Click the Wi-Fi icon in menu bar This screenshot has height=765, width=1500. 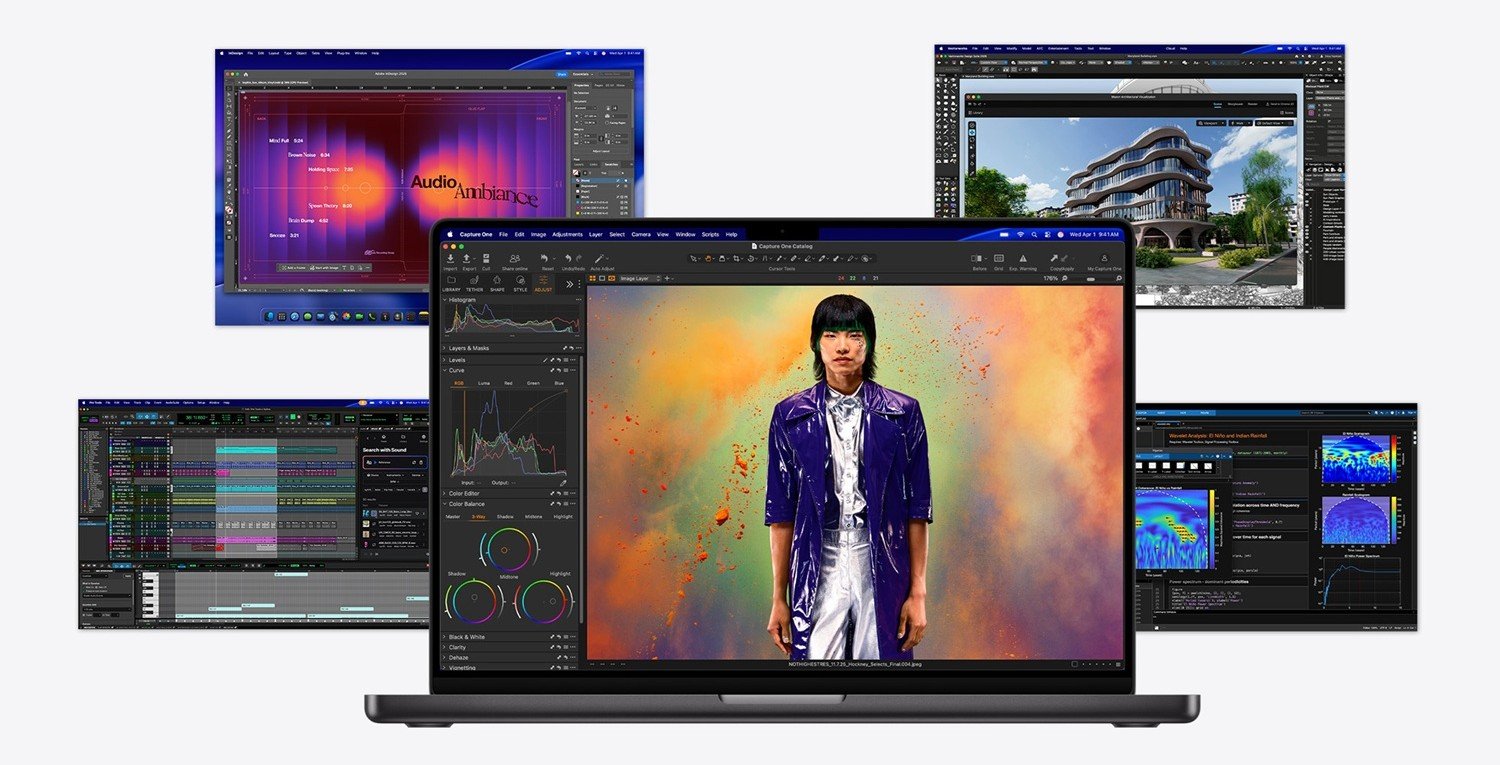1021,234
